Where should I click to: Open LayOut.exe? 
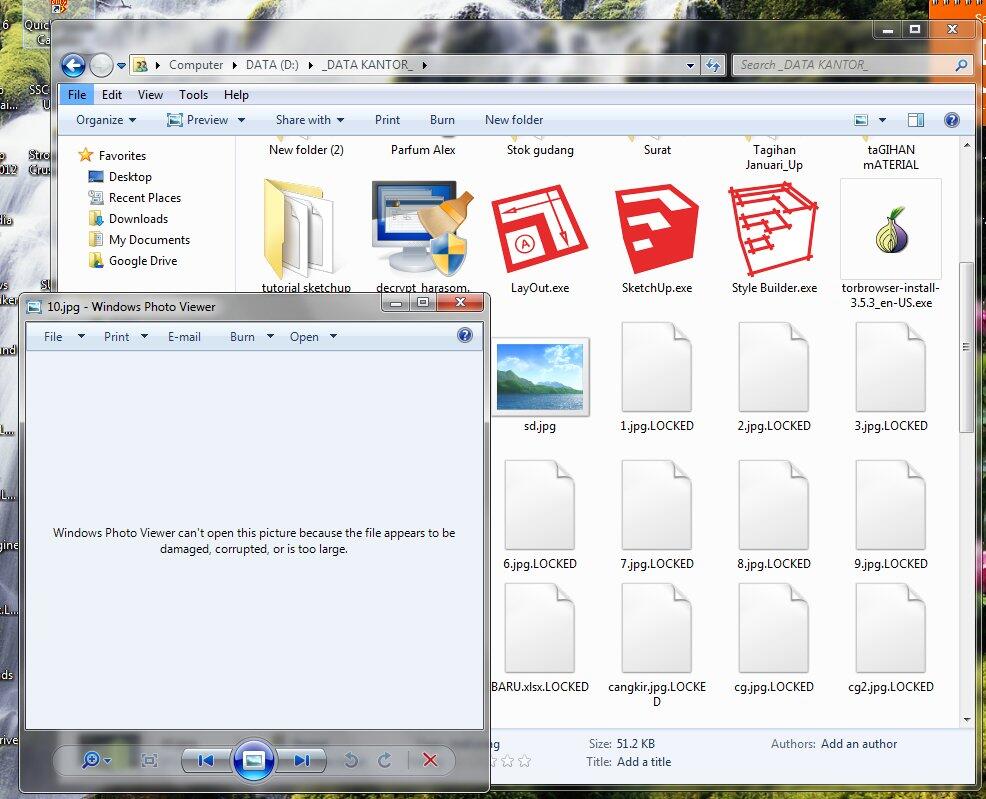(x=539, y=230)
